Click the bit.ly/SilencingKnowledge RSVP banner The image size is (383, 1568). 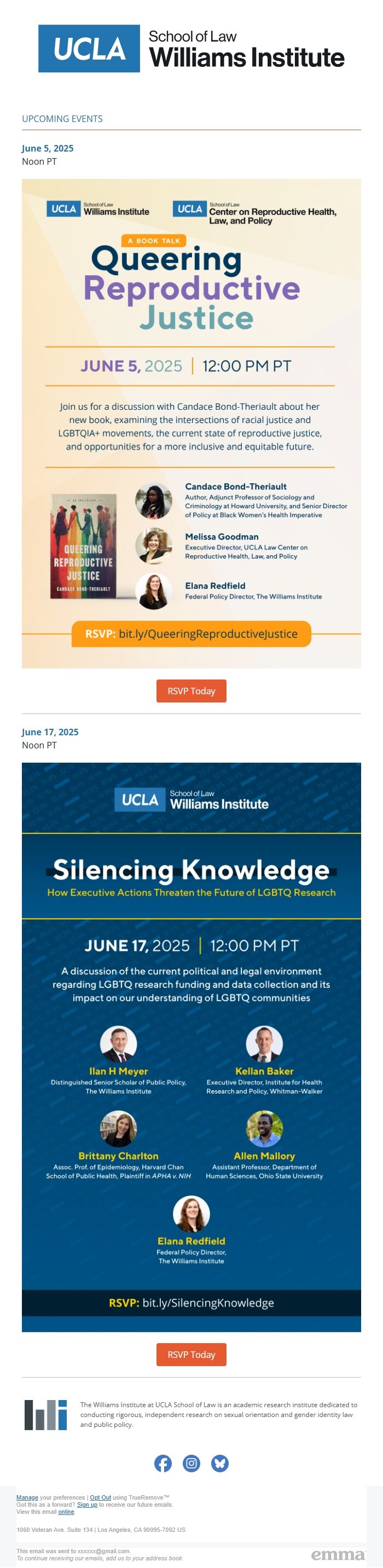coord(191,1303)
